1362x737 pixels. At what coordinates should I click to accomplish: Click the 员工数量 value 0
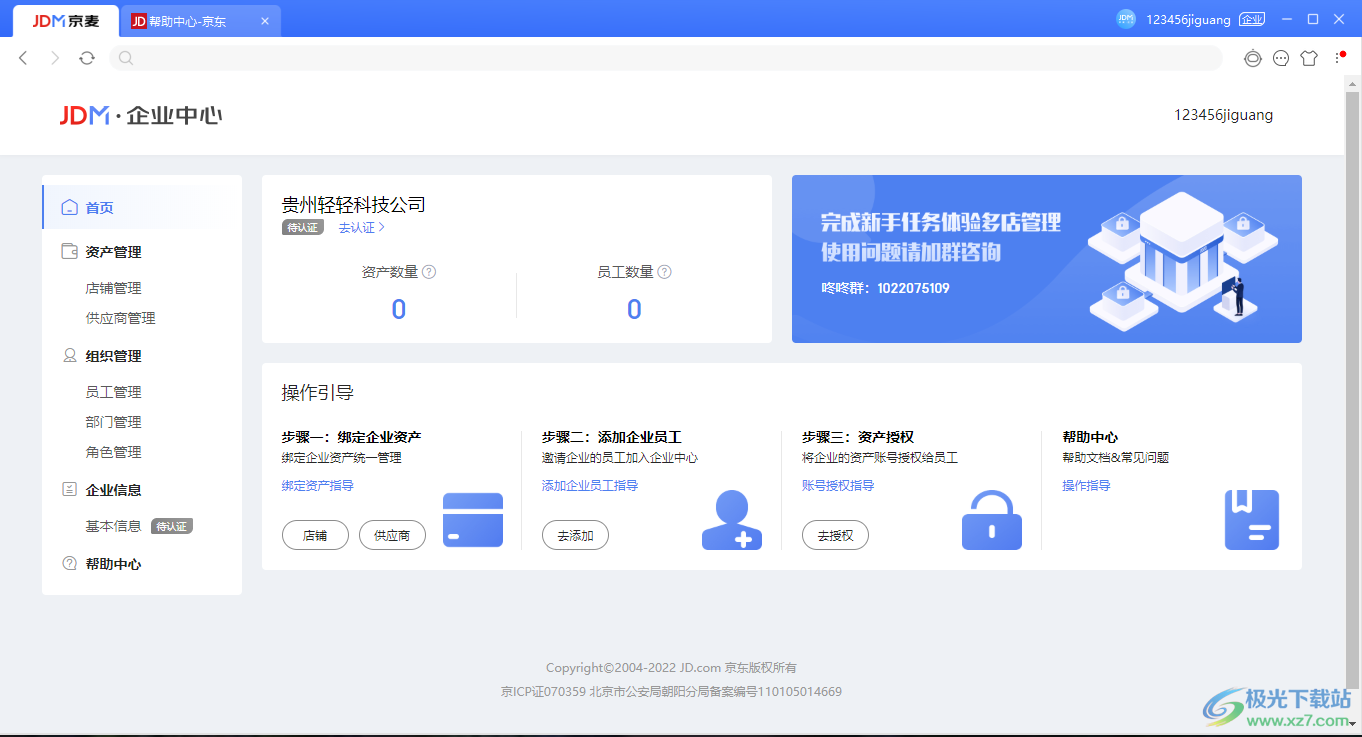(x=634, y=310)
